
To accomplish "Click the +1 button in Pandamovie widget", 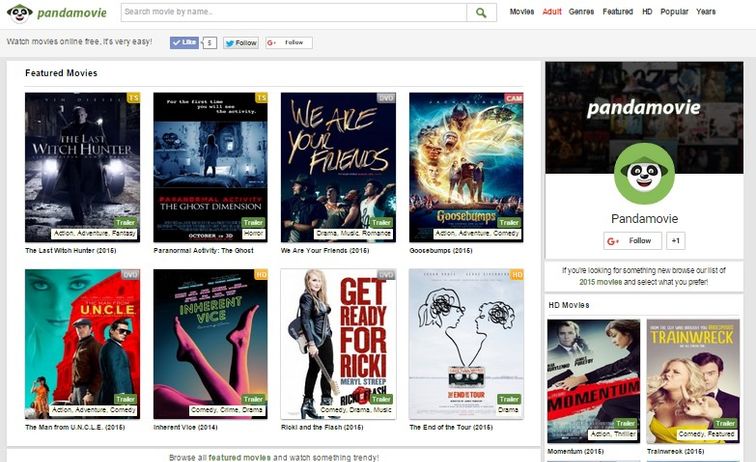I will pyautogui.click(x=675, y=241).
